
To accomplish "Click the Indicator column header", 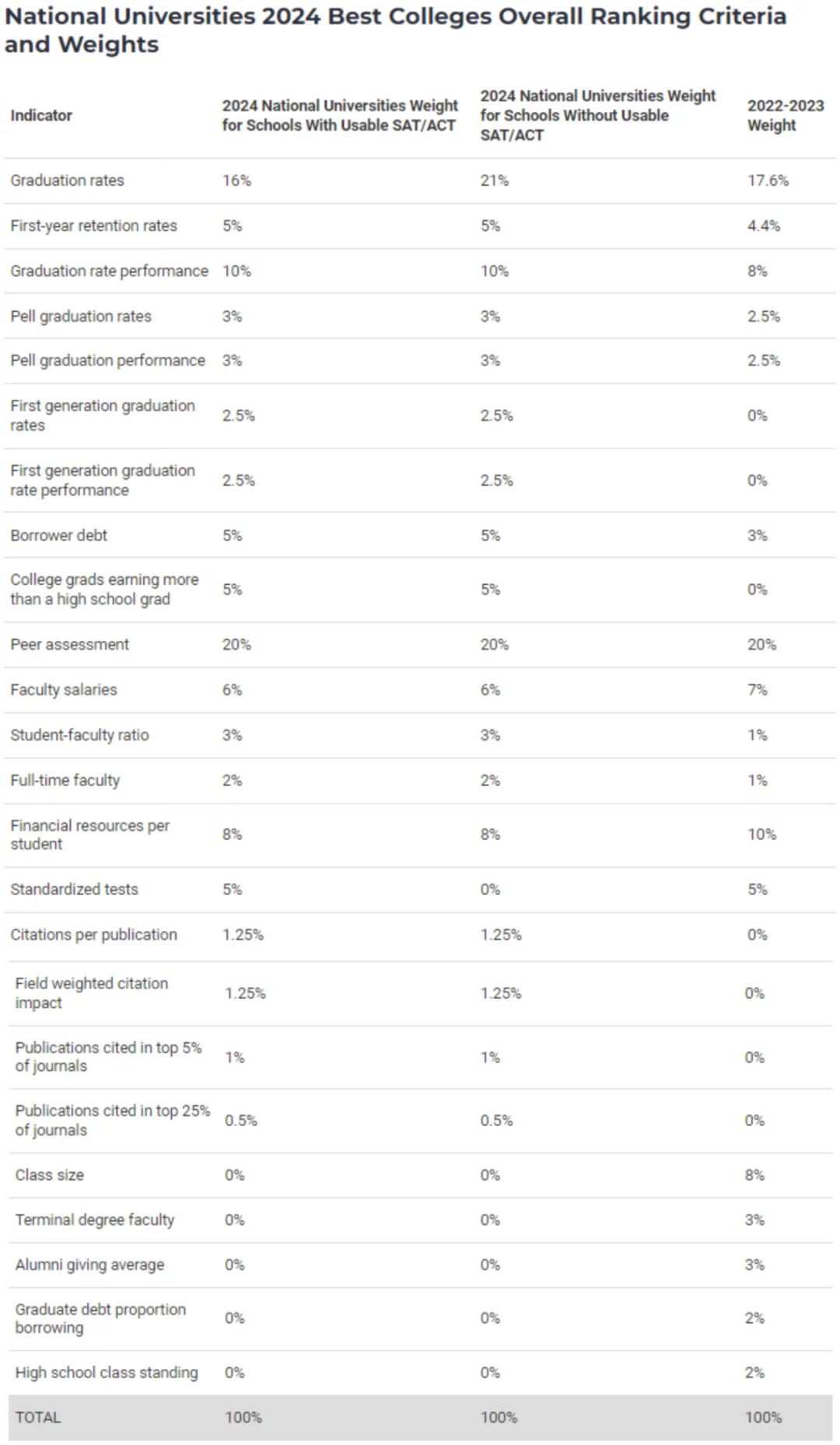I will 40,116.
